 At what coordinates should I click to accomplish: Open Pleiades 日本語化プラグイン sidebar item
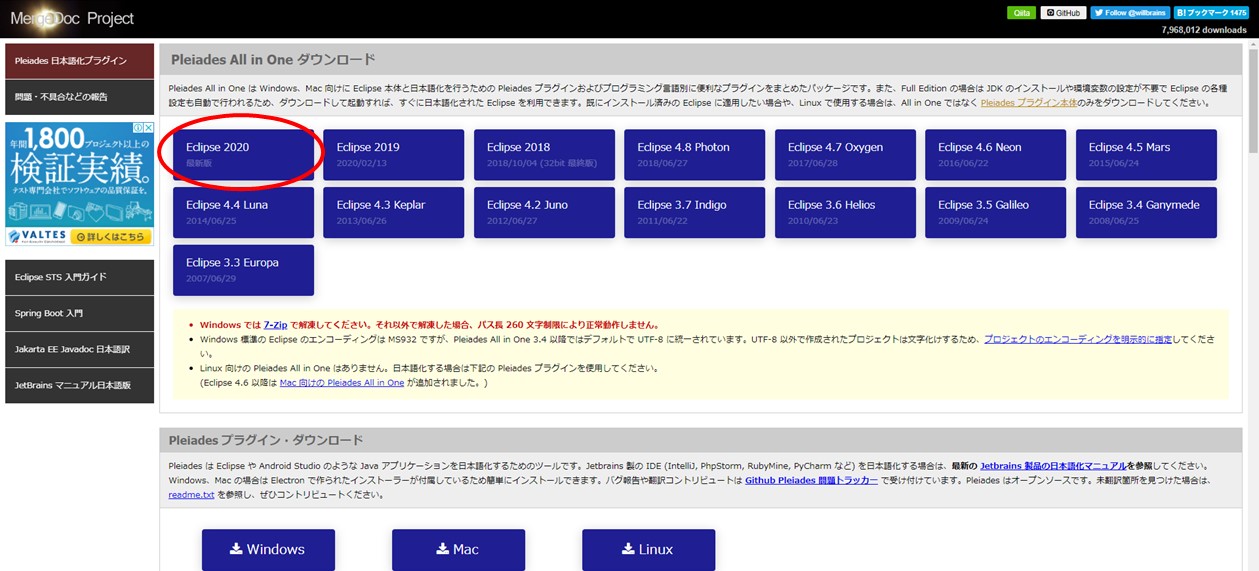(80, 61)
